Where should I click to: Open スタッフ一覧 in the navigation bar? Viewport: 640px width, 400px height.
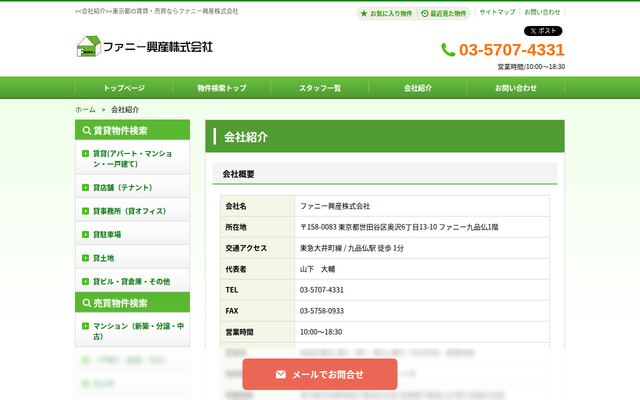click(x=320, y=88)
